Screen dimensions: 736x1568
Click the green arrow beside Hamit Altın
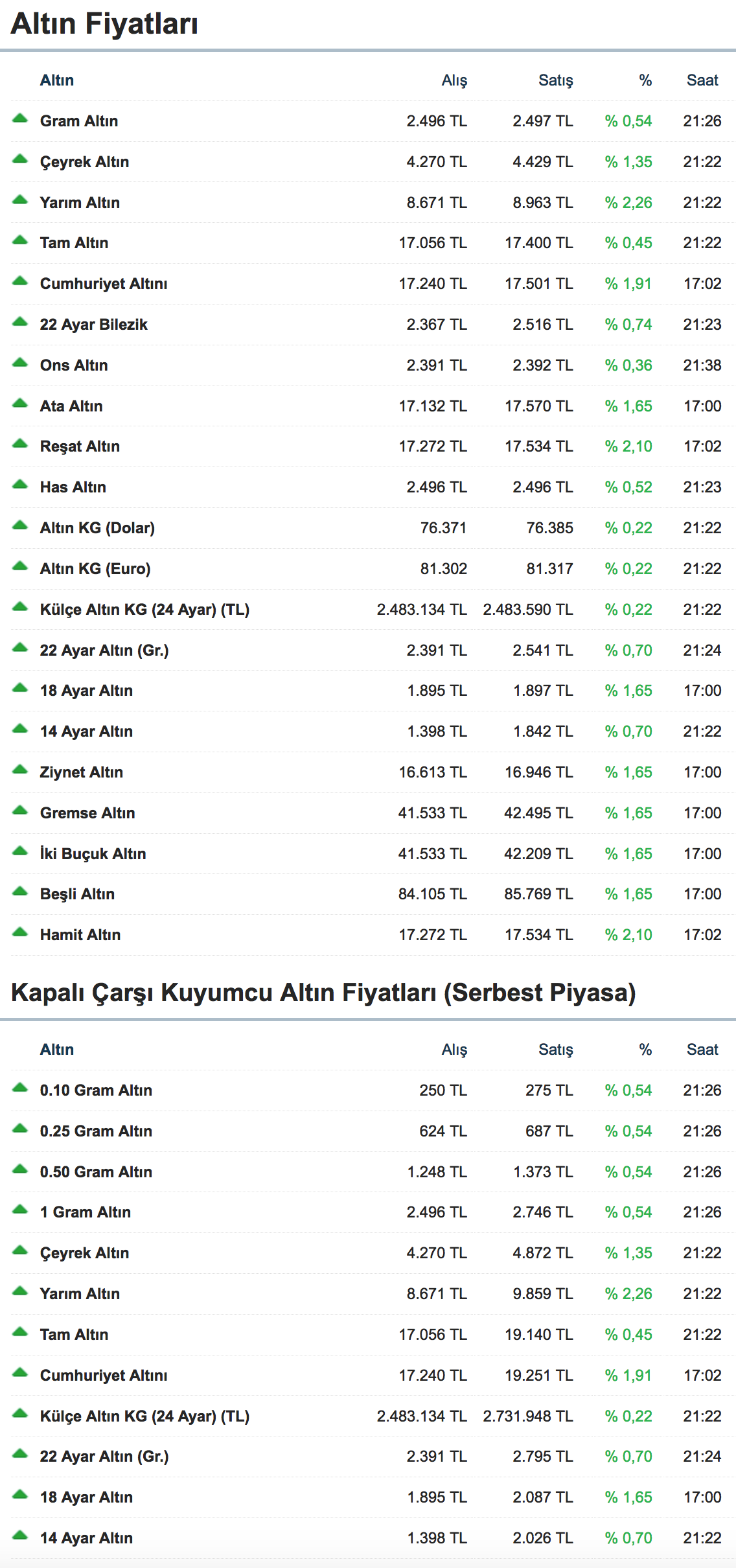click(20, 932)
